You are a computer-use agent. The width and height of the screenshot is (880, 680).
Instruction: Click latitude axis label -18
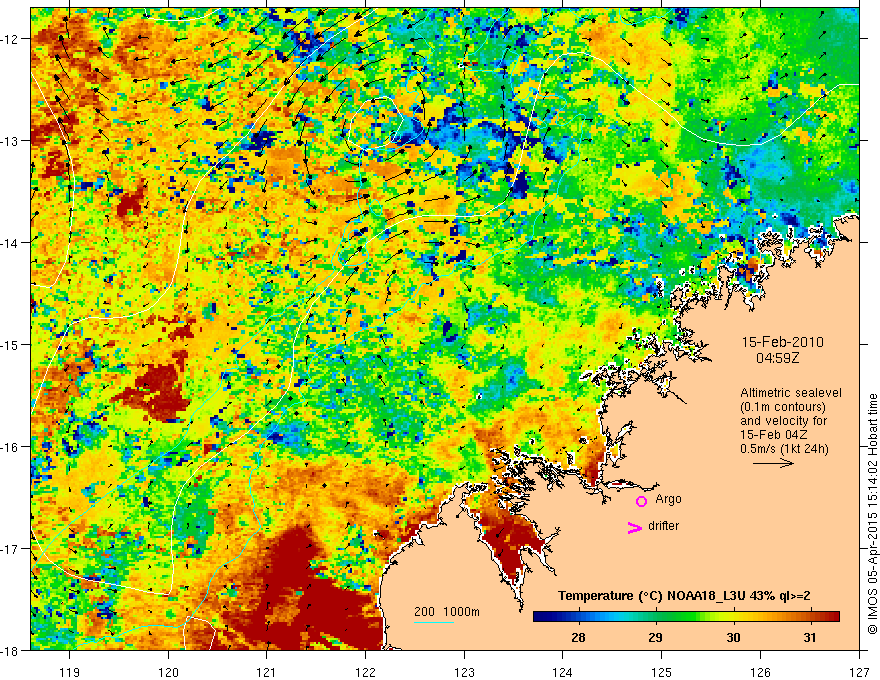pos(11,651)
